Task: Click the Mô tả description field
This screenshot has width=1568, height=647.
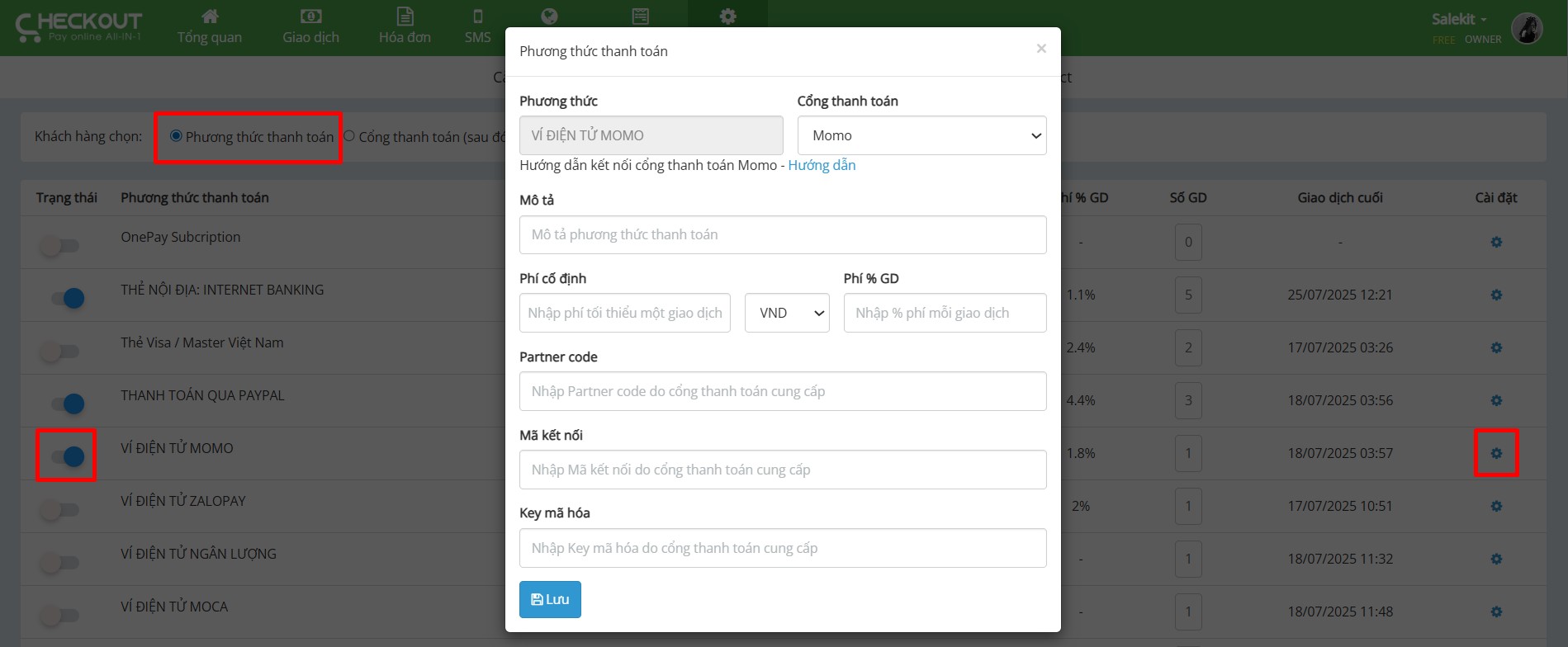Action: [x=783, y=234]
